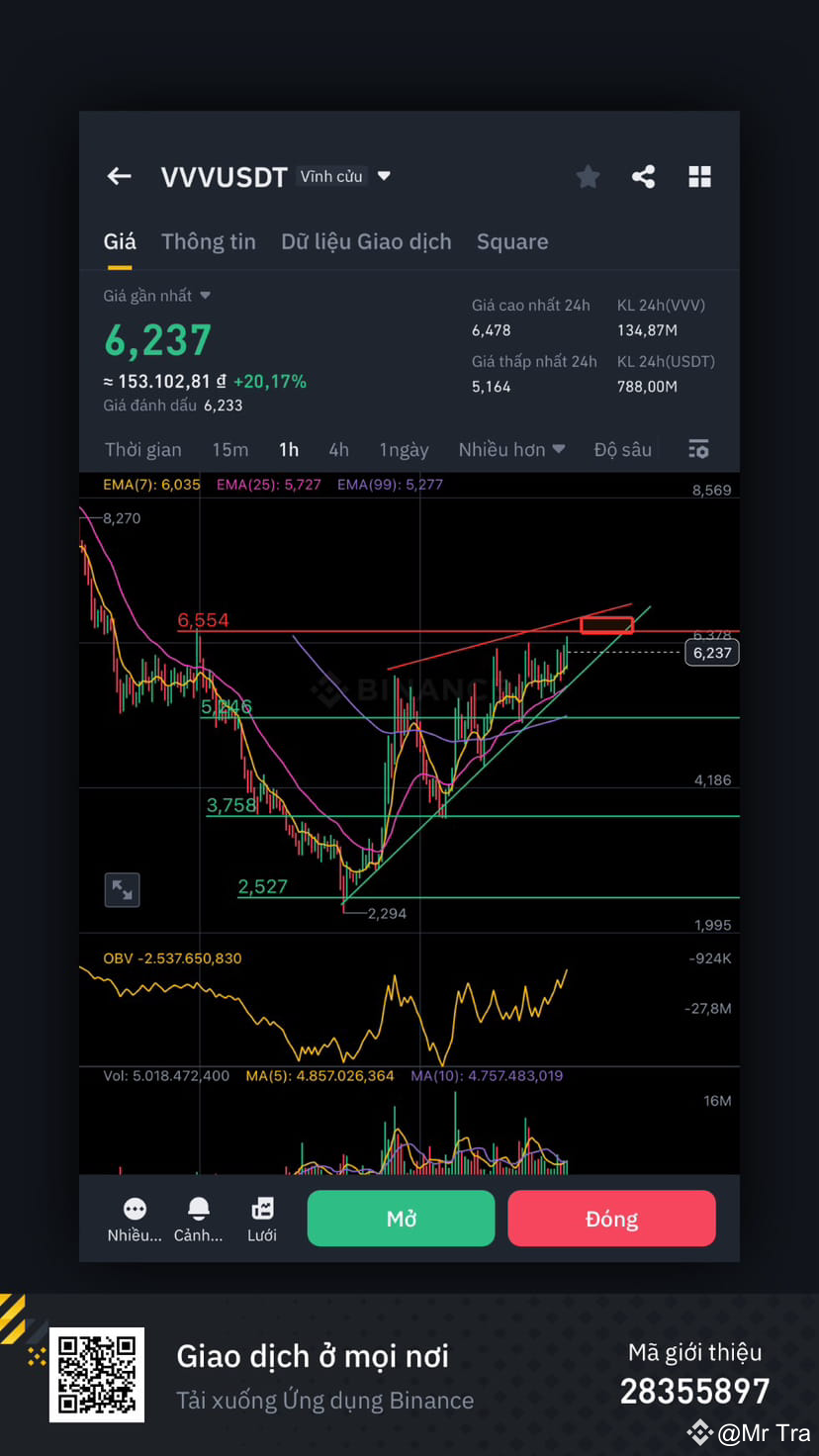Select the 1h timeframe
The image size is (819, 1456).
click(x=289, y=449)
